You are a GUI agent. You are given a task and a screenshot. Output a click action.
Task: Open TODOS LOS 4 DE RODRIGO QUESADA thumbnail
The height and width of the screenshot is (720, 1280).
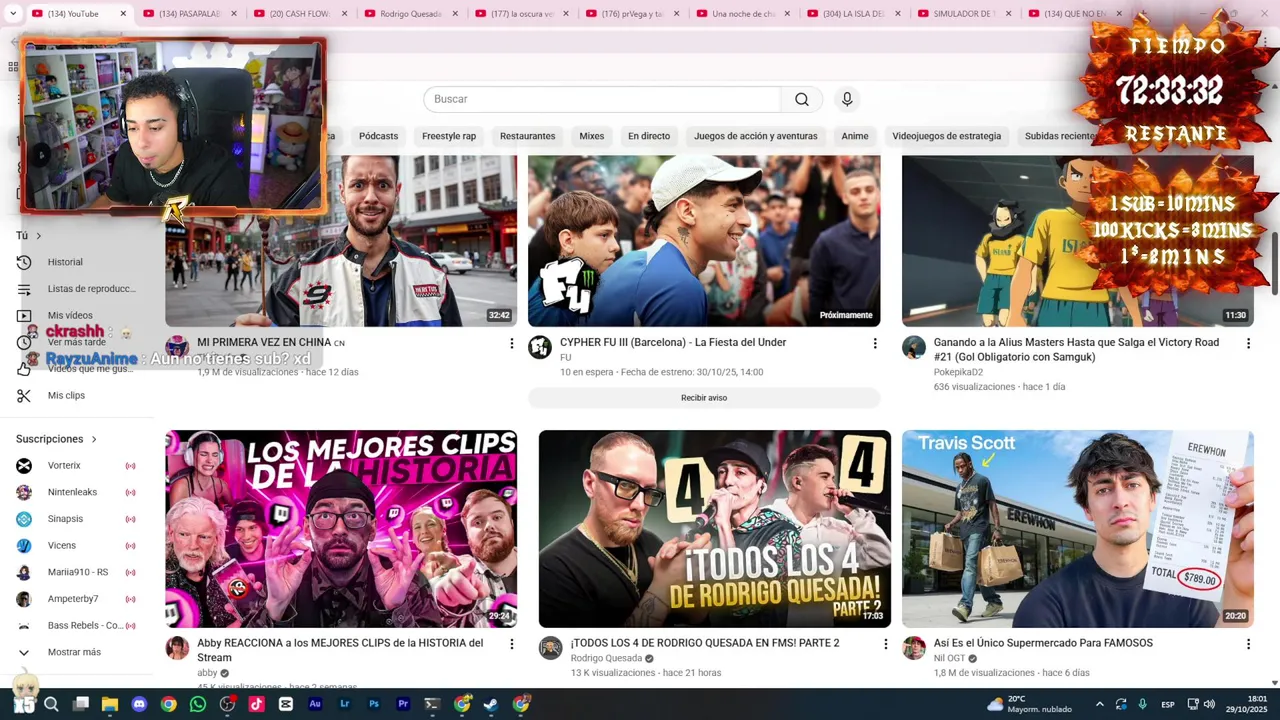coord(715,529)
